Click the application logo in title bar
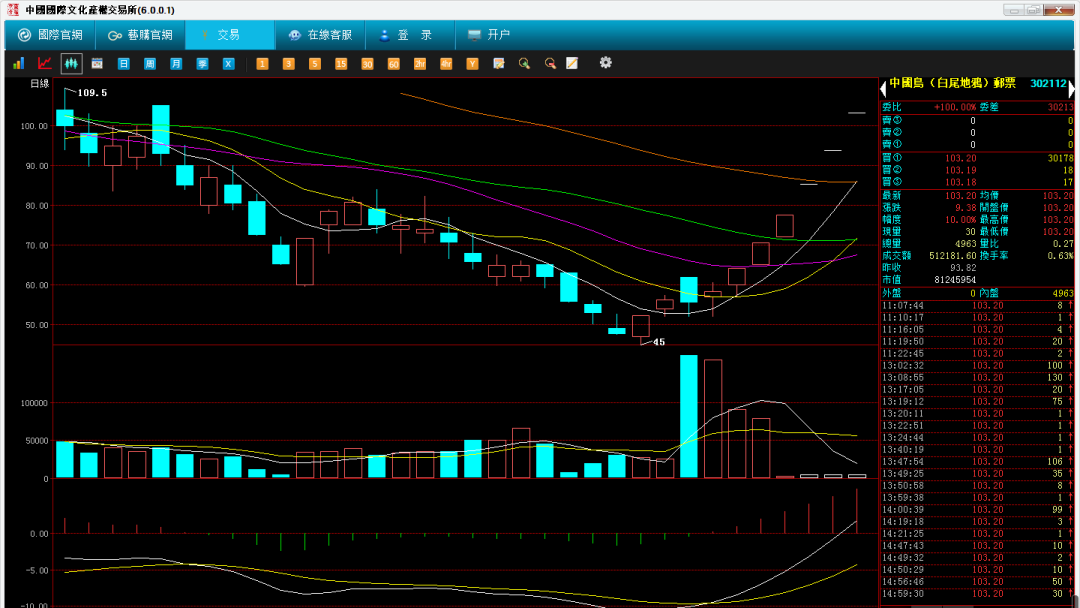1080x608 pixels. pyautogui.click(x=12, y=10)
